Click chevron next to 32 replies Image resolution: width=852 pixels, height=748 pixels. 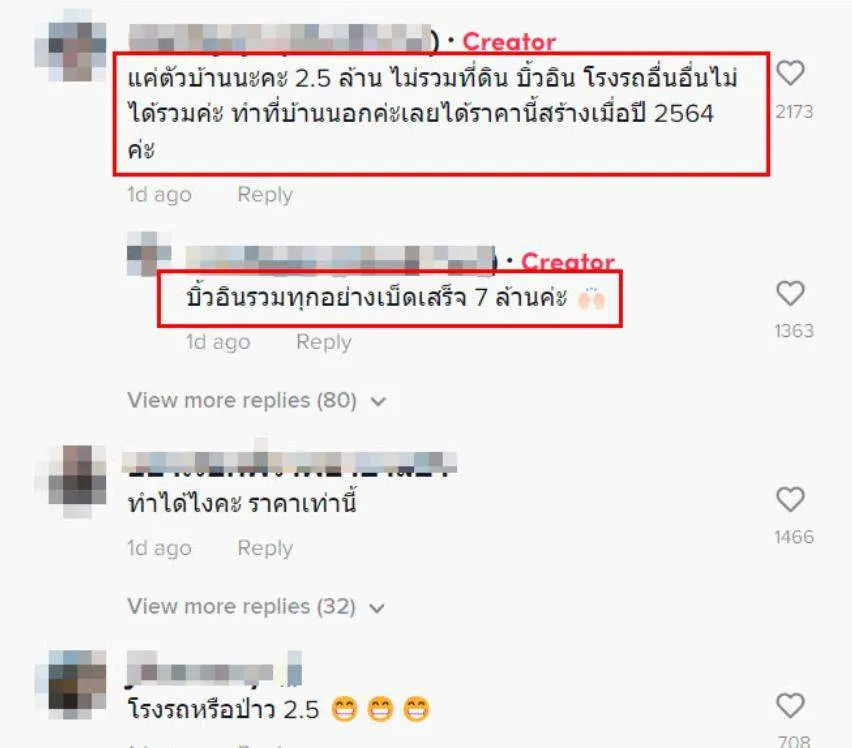[x=377, y=608]
